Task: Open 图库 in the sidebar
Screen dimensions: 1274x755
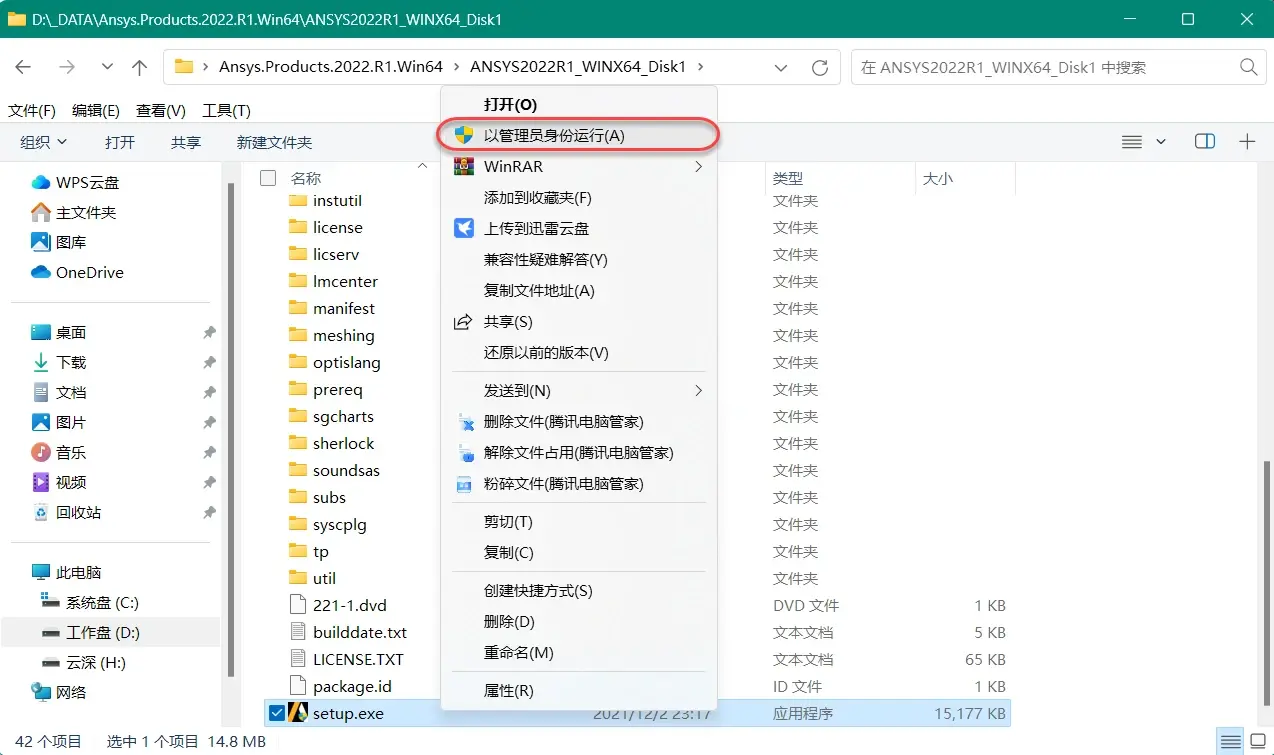Action: pyautogui.click(x=59, y=242)
